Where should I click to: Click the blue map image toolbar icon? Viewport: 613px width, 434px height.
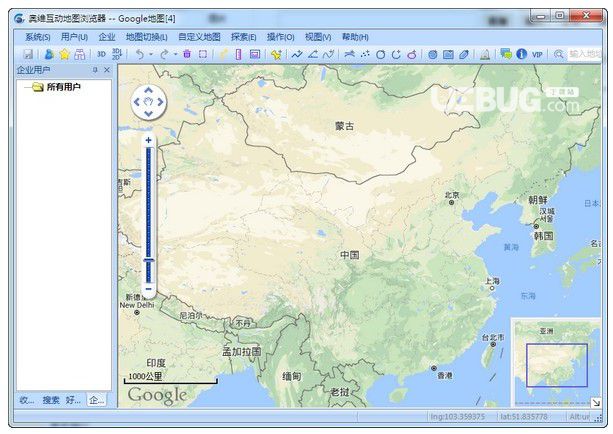[x=448, y=54]
